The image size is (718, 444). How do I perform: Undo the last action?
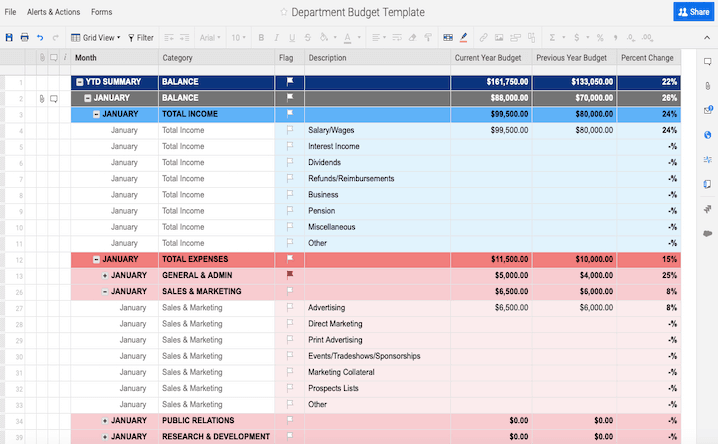click(40, 37)
